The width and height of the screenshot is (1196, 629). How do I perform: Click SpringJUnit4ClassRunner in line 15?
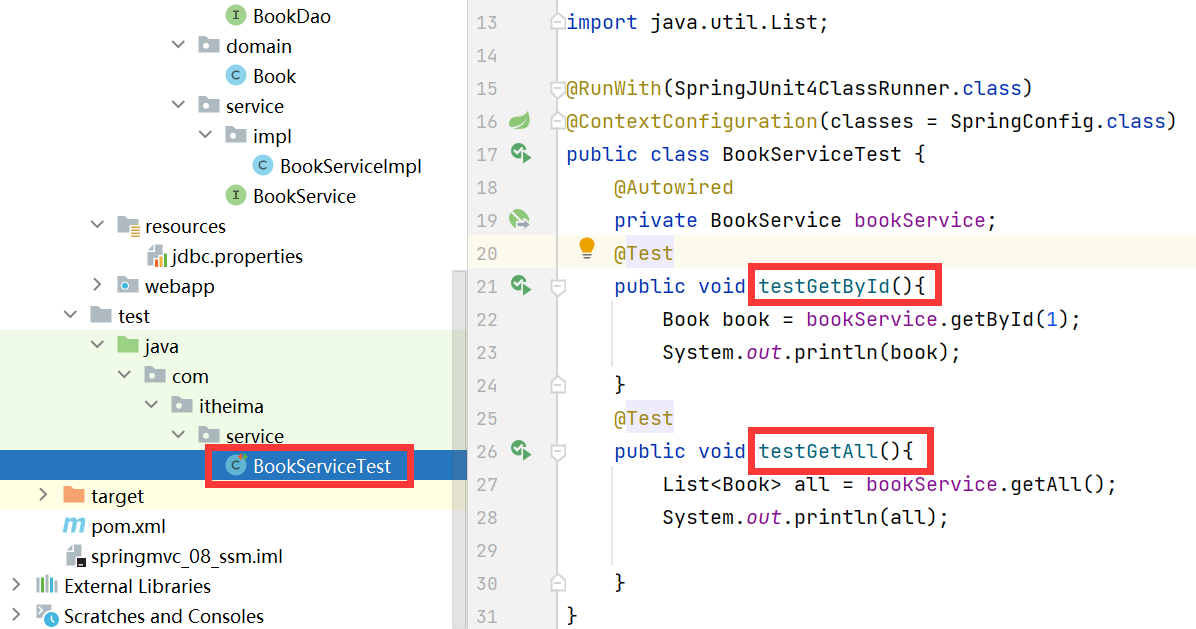[x=812, y=88]
